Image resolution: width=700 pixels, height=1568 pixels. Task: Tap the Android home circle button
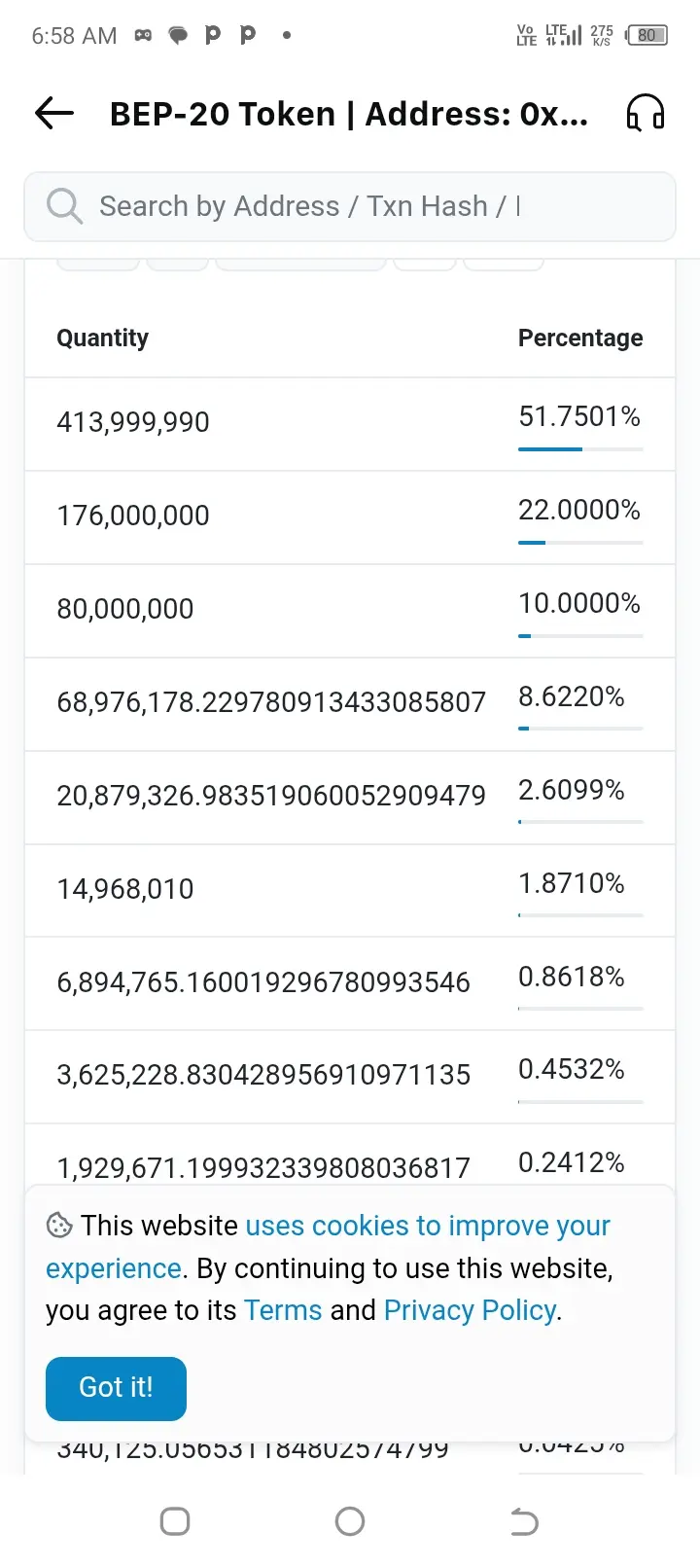(x=350, y=1521)
